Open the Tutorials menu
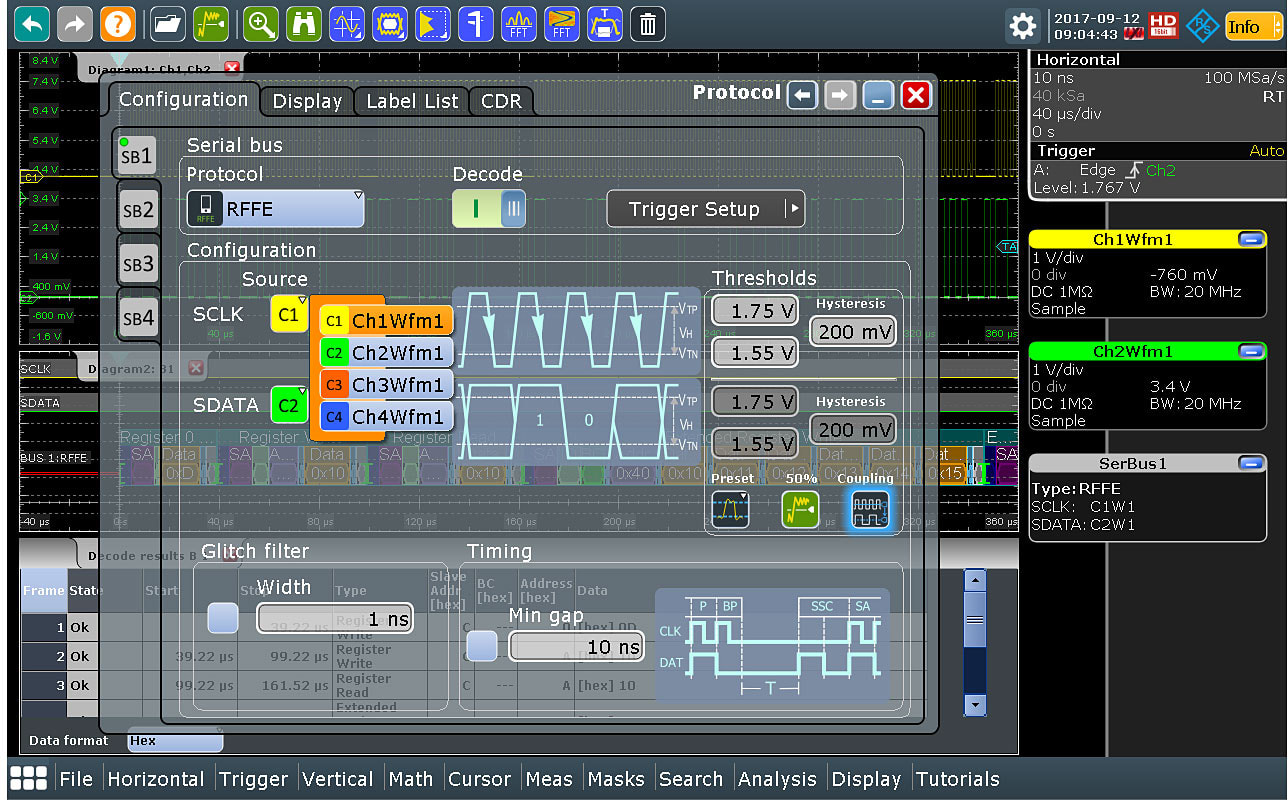The image size is (1288, 800). coord(957,779)
